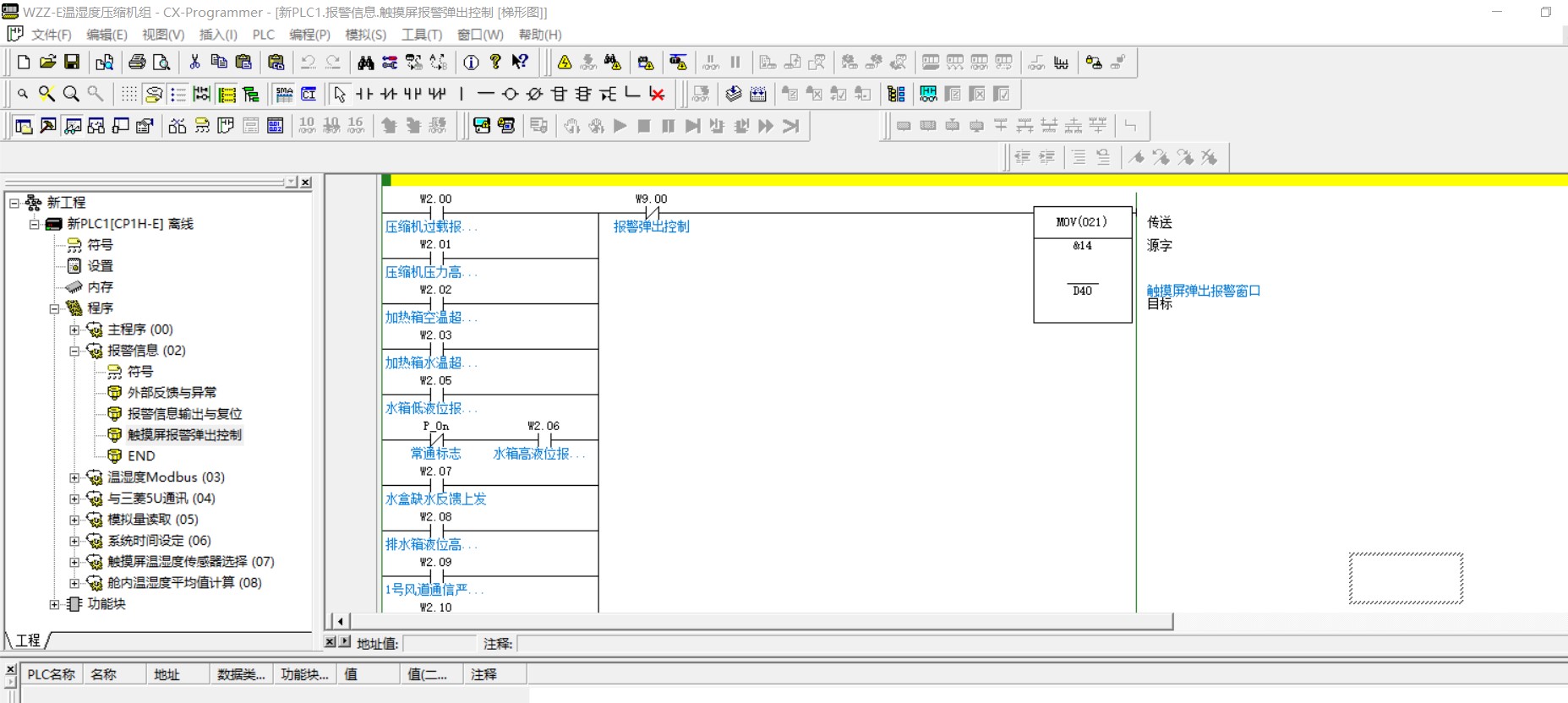Click the binoculars Find icon
Image resolution: width=1568 pixels, height=703 pixels.
click(x=365, y=62)
